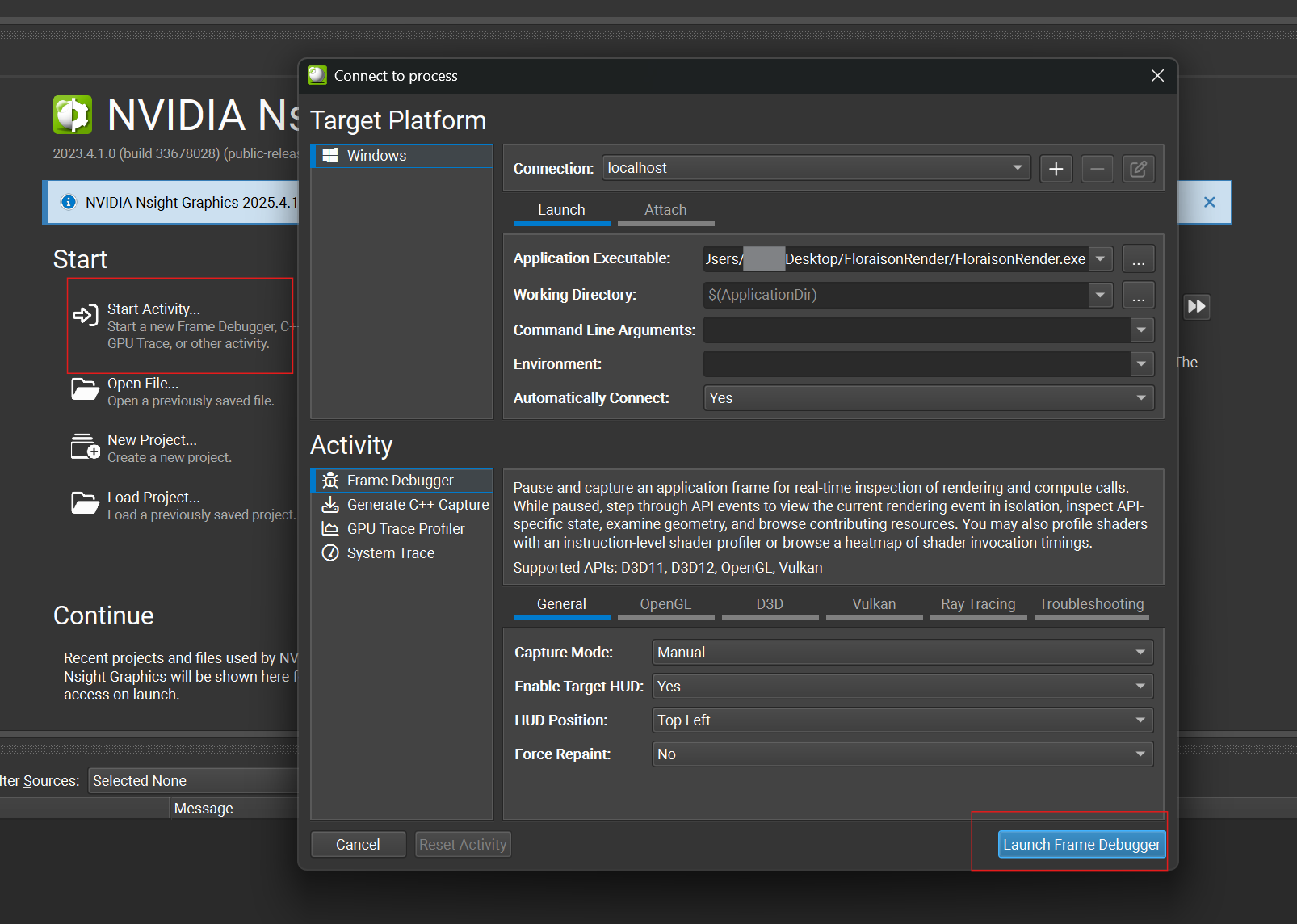Dismiss the Nsight Graphics update notification
Image resolution: width=1297 pixels, height=924 pixels.
(1209, 202)
